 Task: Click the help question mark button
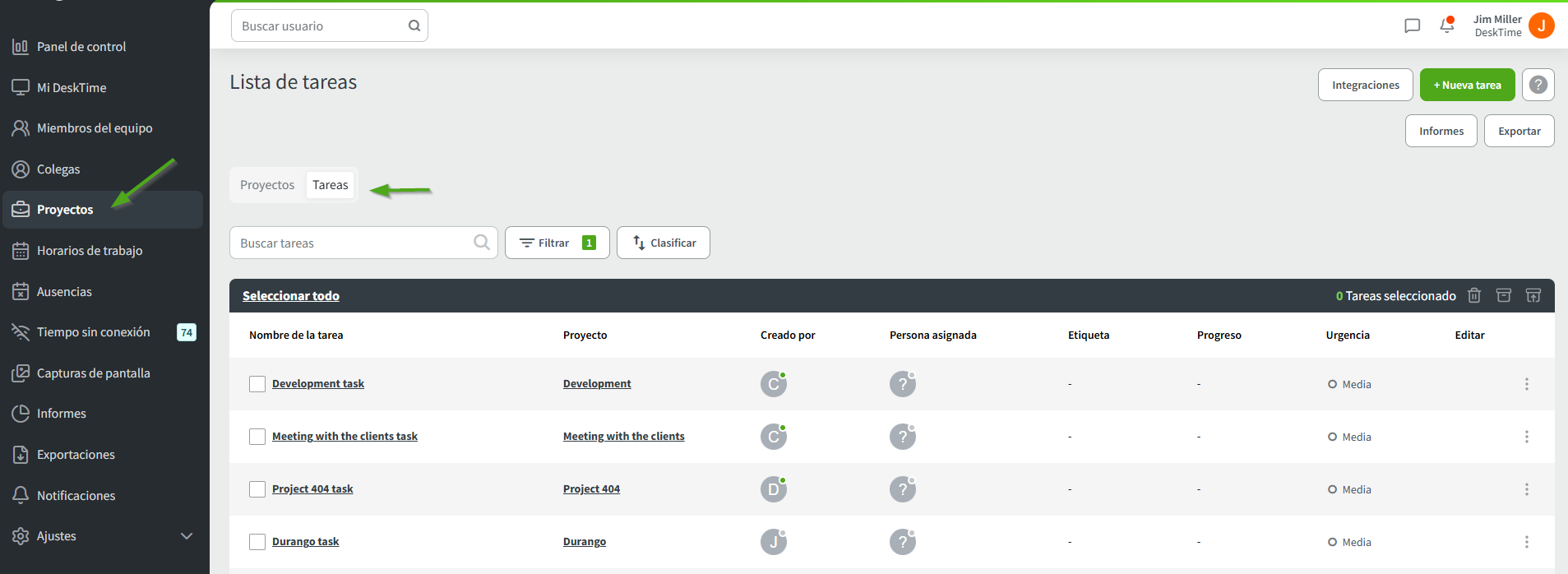pos(1538,85)
